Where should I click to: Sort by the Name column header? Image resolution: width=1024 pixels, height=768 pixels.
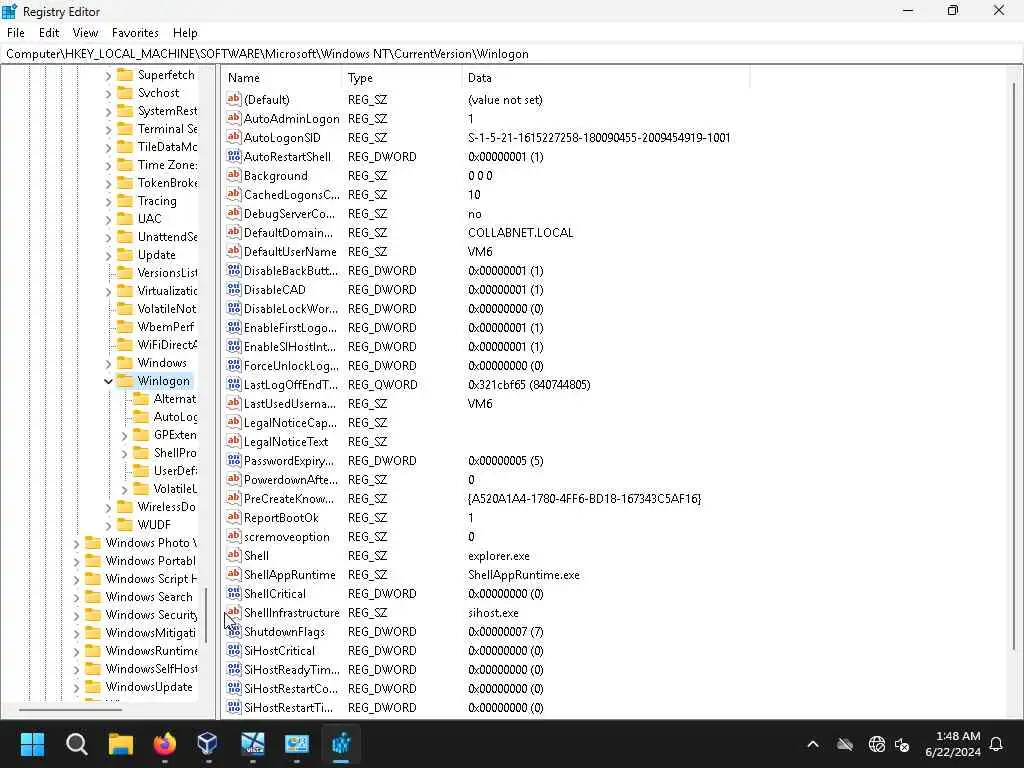pos(281,78)
